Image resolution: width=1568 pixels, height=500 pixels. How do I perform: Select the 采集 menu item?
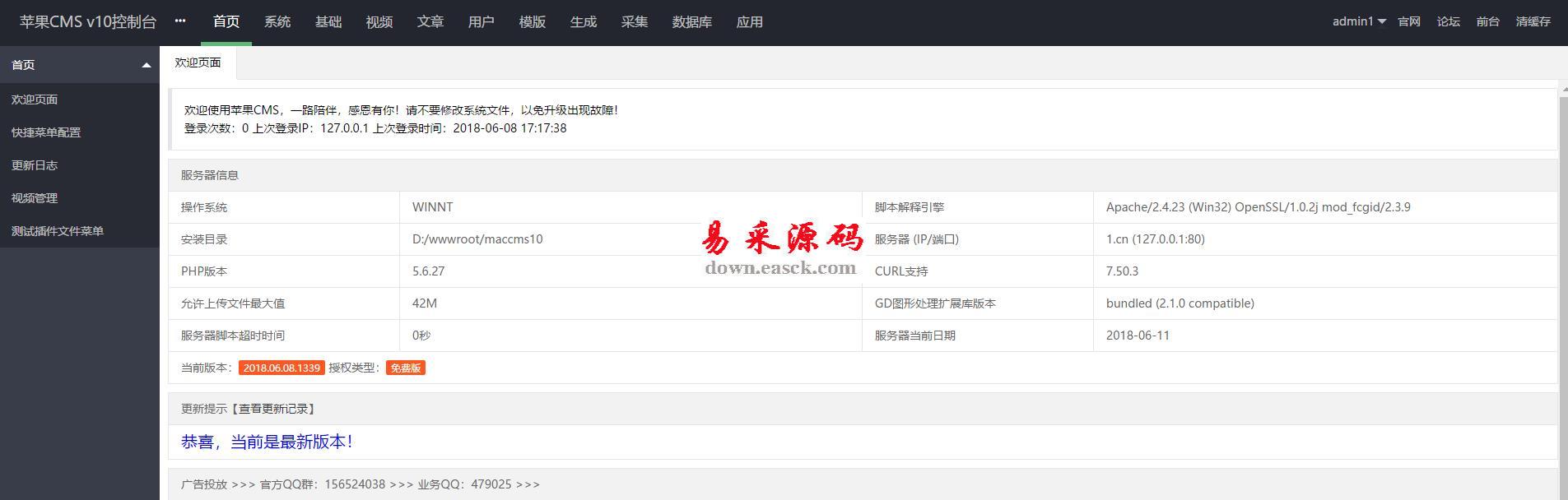click(635, 22)
